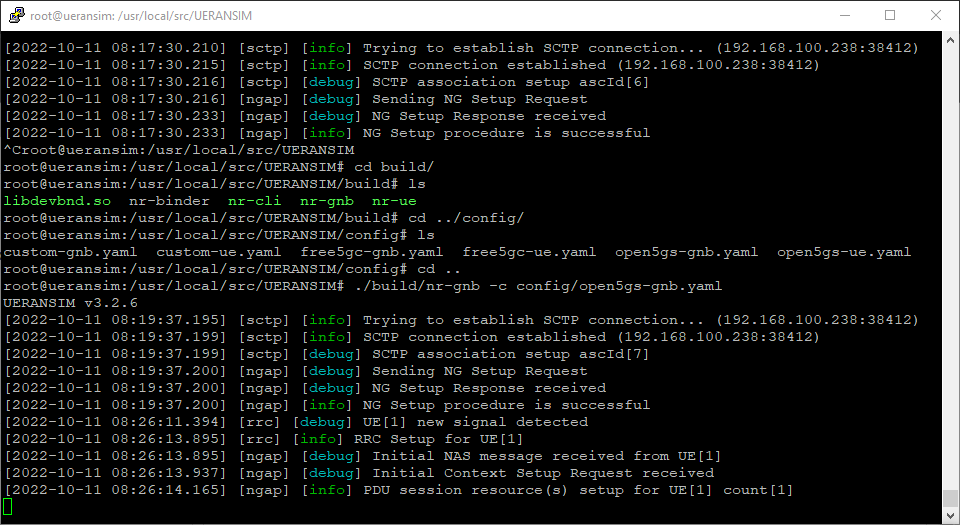The width and height of the screenshot is (960, 525).
Task: Click the 'UERANSIM v3.2.6' version line
Action: pyautogui.click(x=70, y=303)
